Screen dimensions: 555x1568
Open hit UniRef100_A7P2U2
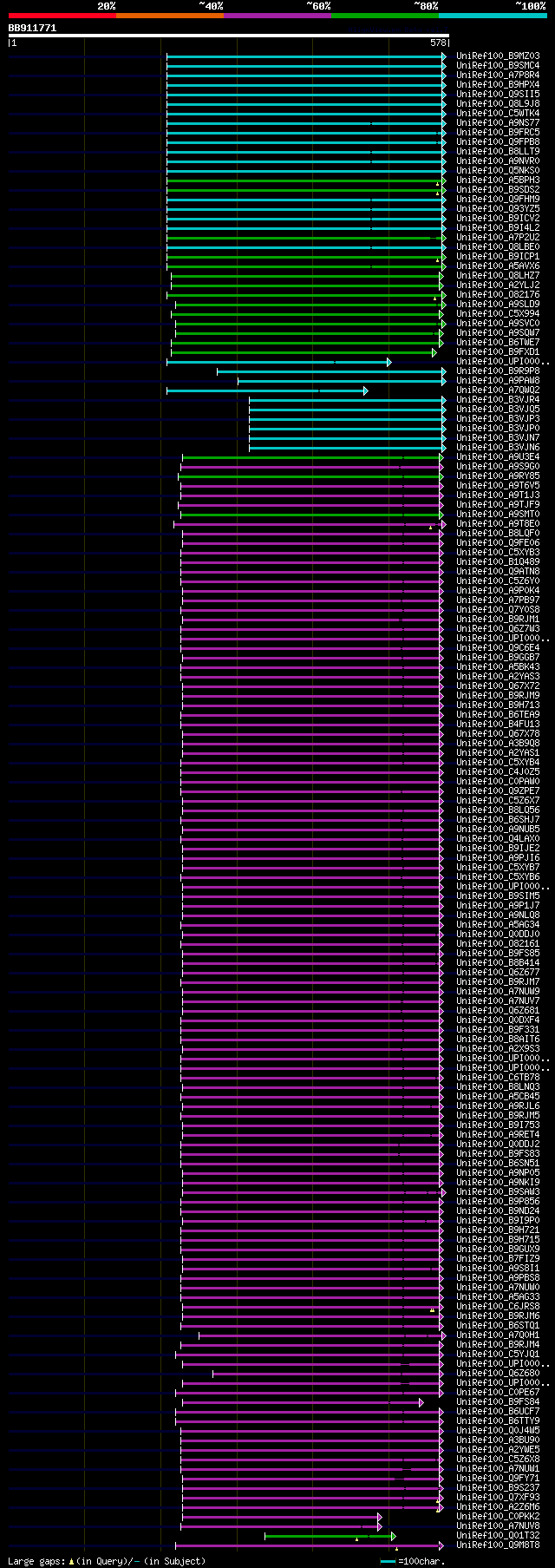click(498, 238)
